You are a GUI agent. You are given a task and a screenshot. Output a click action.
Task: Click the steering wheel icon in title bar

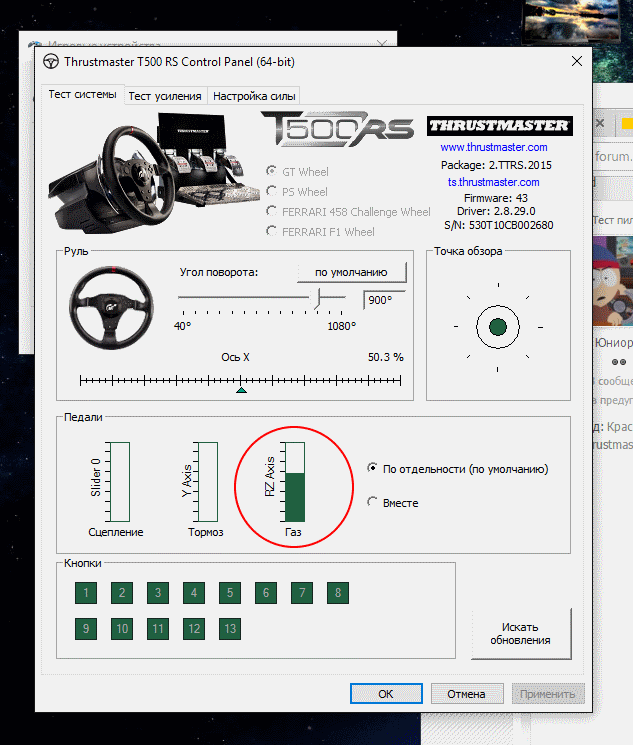pyautogui.click(x=52, y=62)
